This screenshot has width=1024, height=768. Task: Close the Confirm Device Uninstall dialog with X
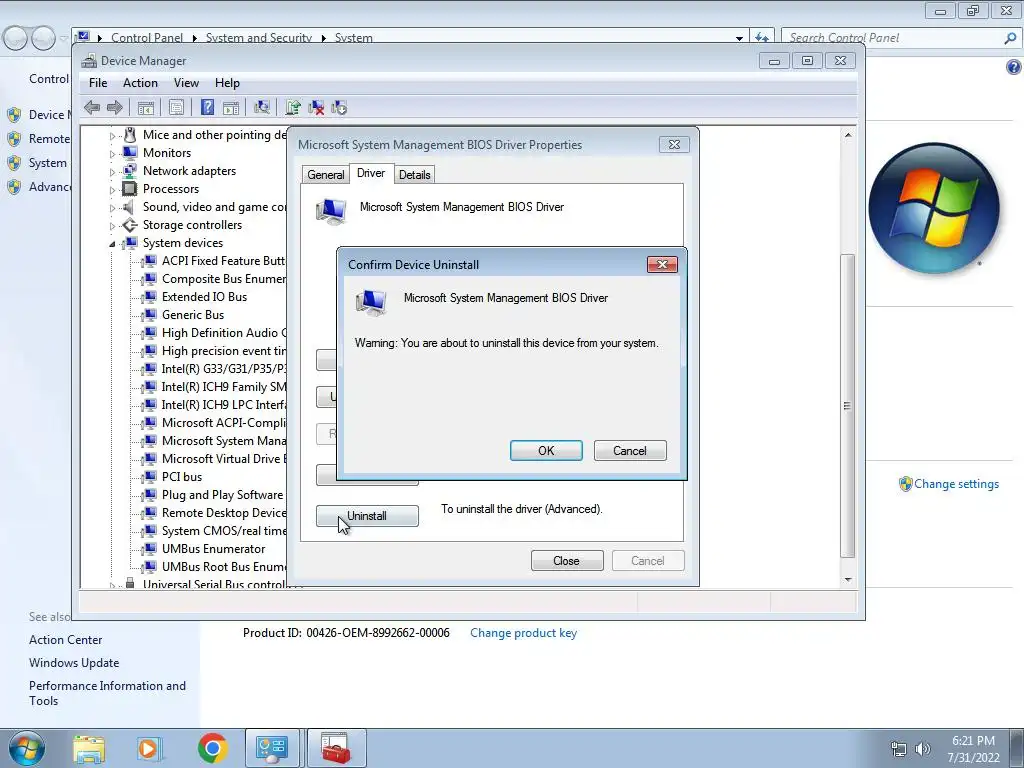662,264
